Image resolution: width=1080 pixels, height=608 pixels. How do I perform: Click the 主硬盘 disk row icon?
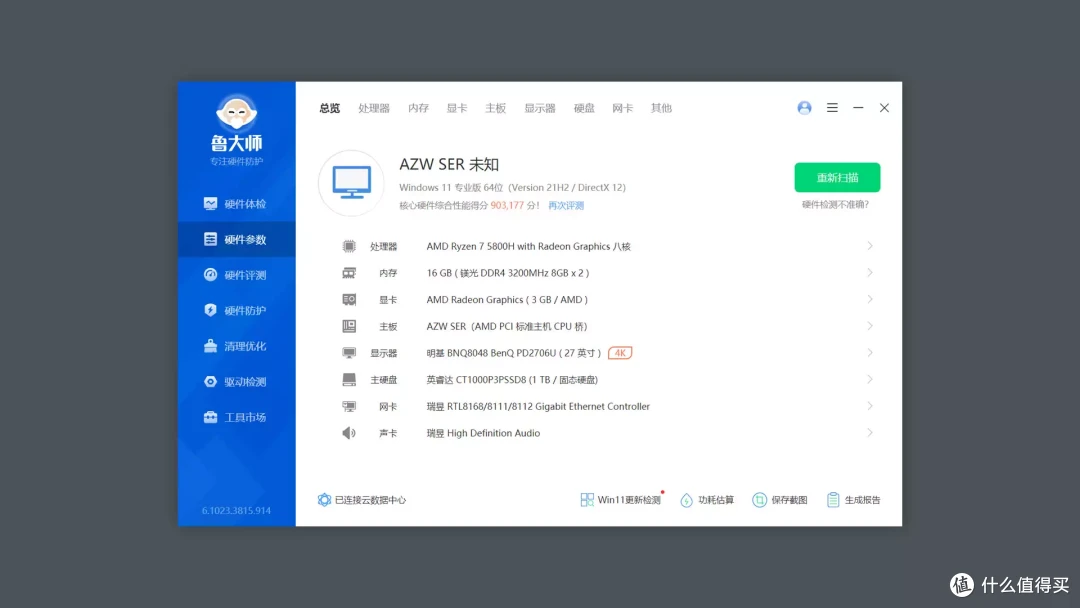pos(349,379)
